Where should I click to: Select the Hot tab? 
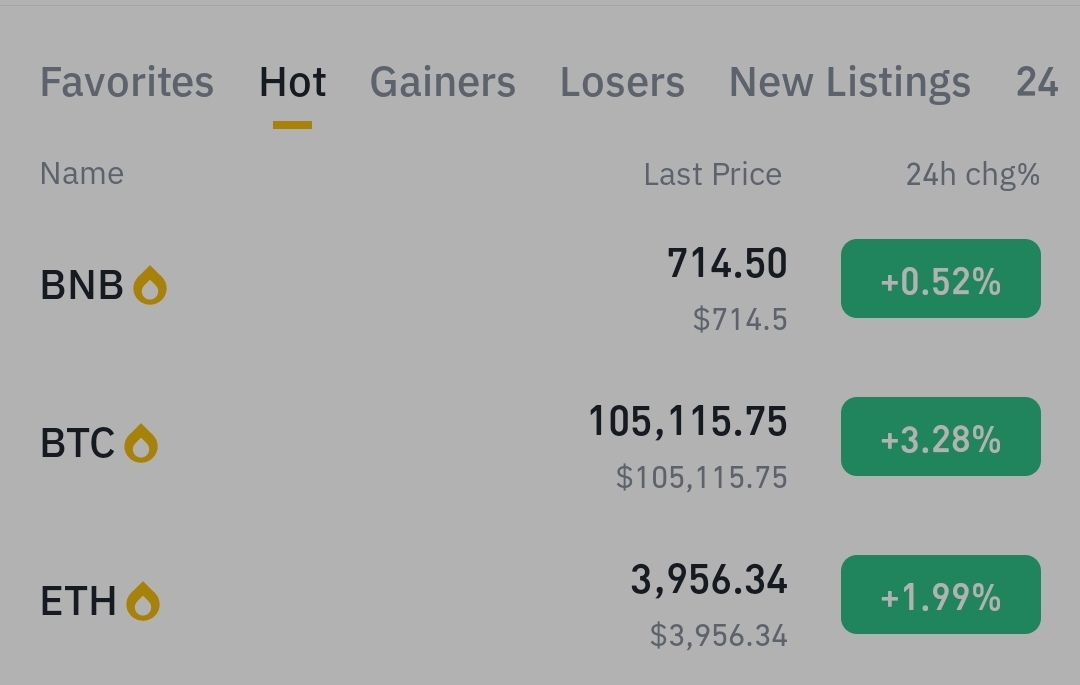tap(292, 82)
